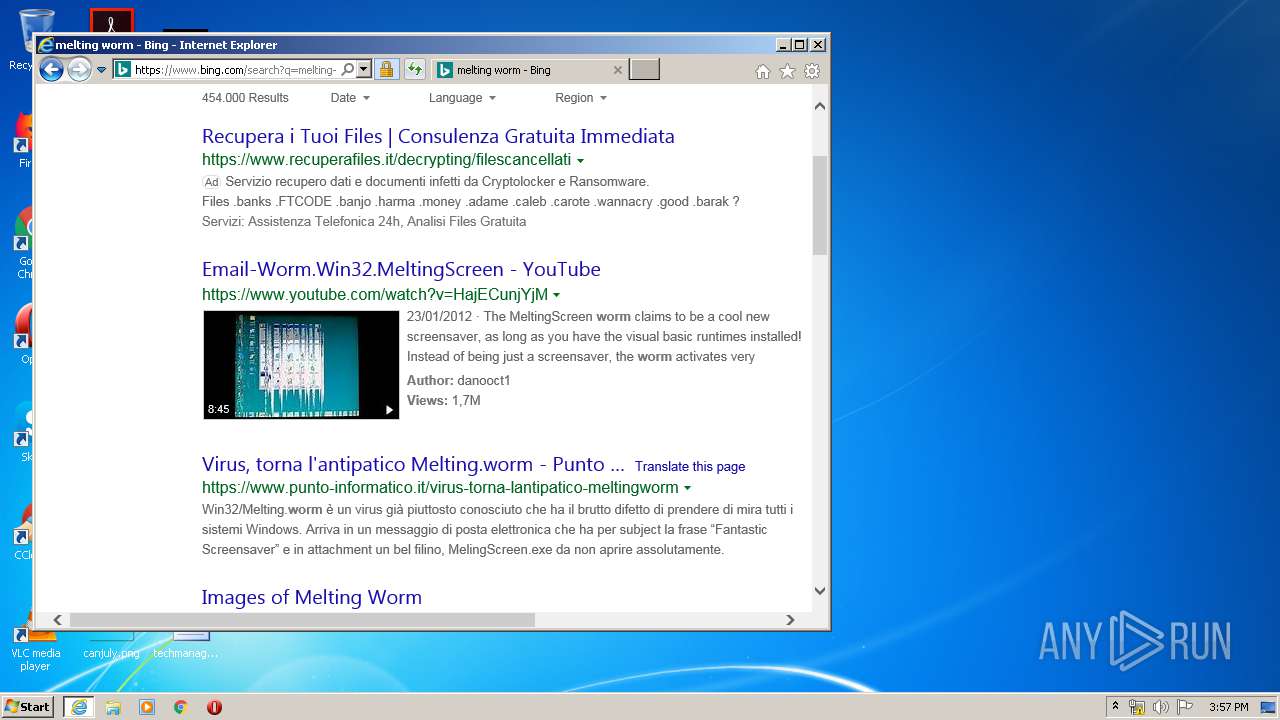
Task: Refresh the page with the green arrows icon
Action: point(415,70)
